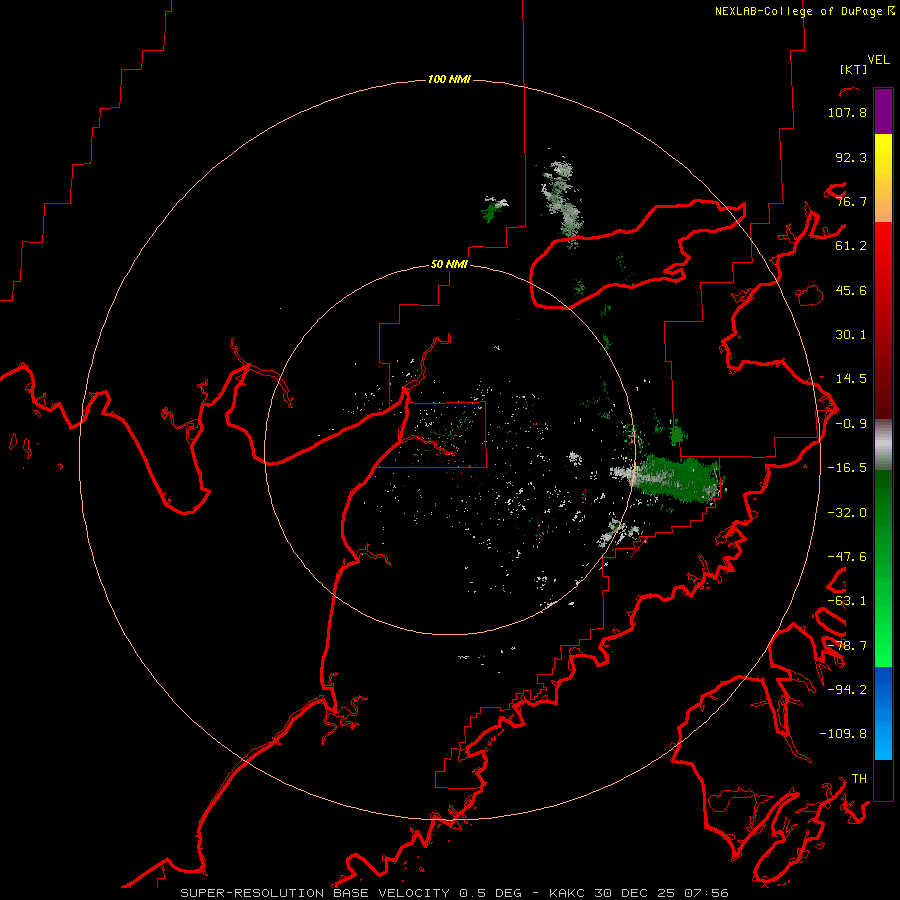Image resolution: width=900 pixels, height=900 pixels.
Task: Click the 61.2 legend value
Action: coord(851,246)
